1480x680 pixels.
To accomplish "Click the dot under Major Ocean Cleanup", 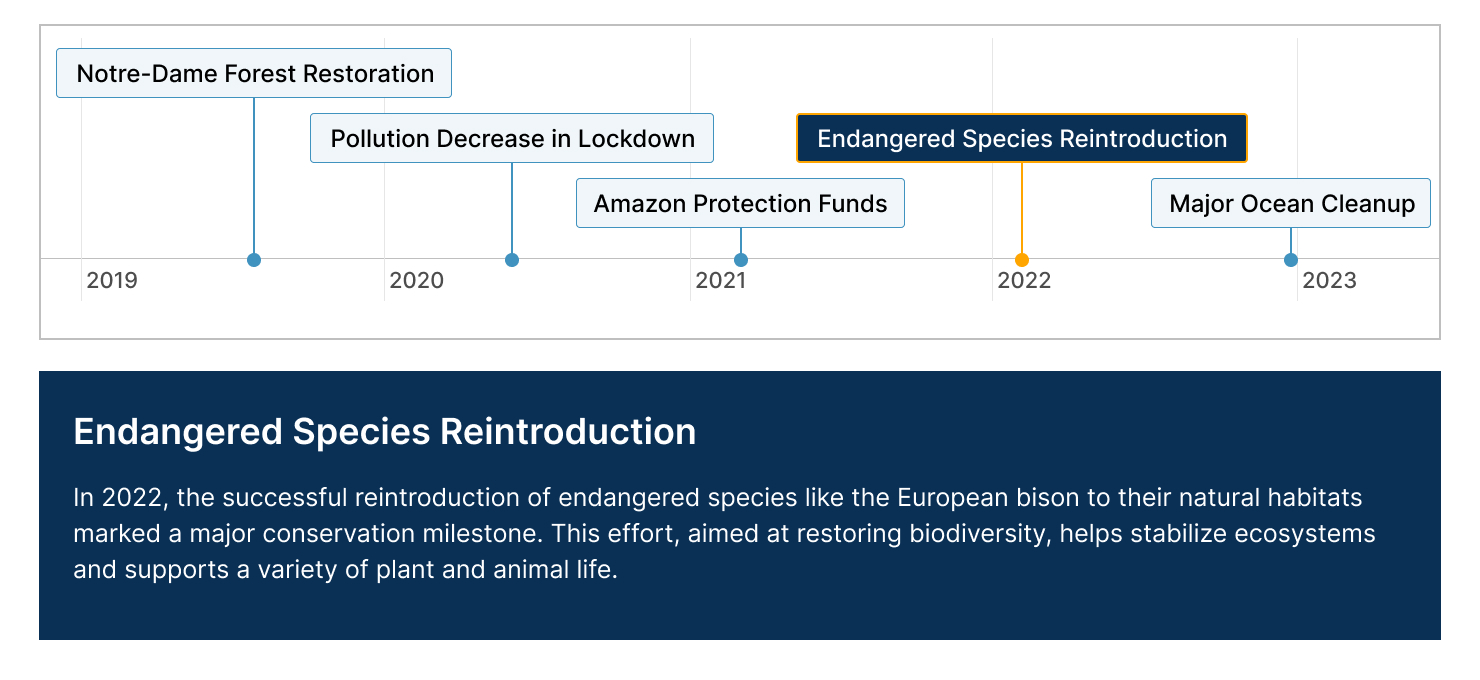I will (1291, 260).
